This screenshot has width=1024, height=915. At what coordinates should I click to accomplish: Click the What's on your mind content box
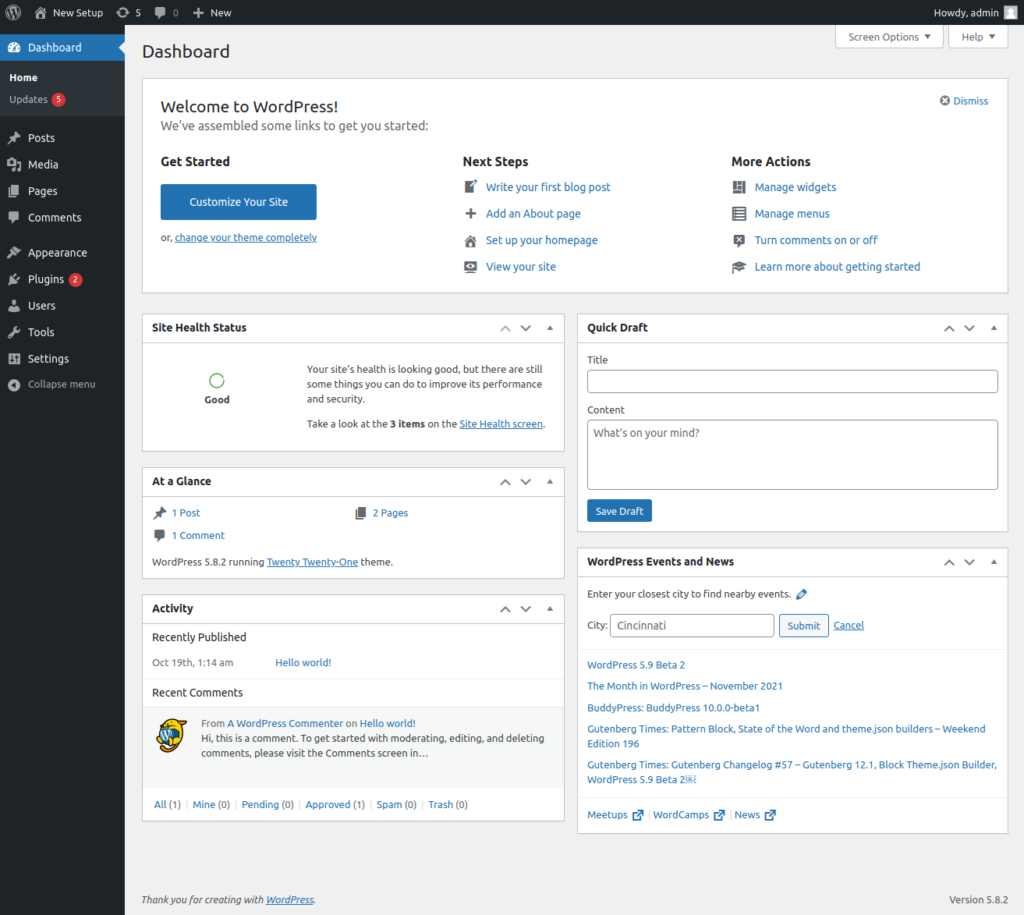point(792,455)
